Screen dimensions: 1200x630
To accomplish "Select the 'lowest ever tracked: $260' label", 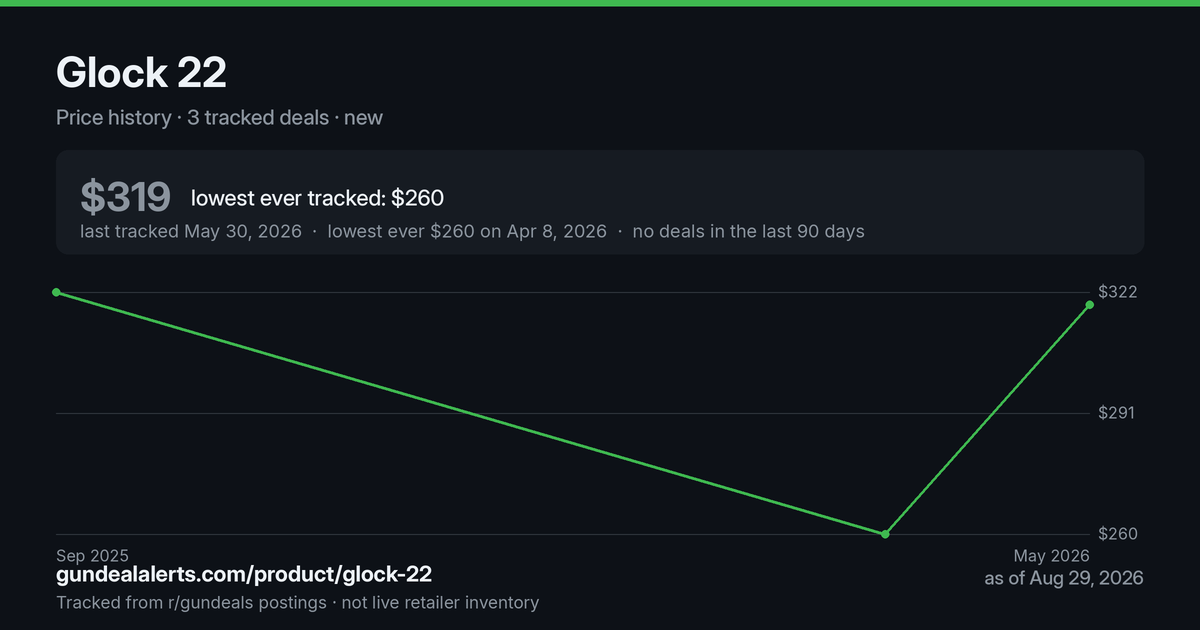I will coord(317,198).
